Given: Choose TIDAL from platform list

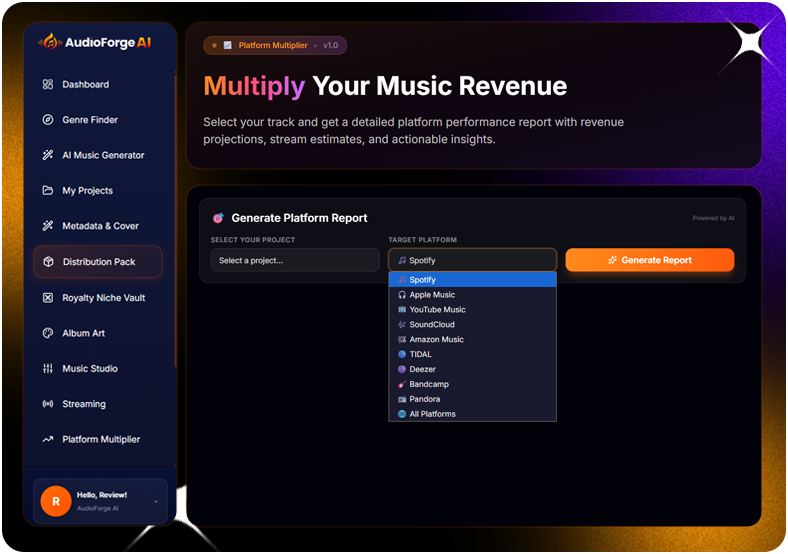Looking at the screenshot, I should point(472,354).
